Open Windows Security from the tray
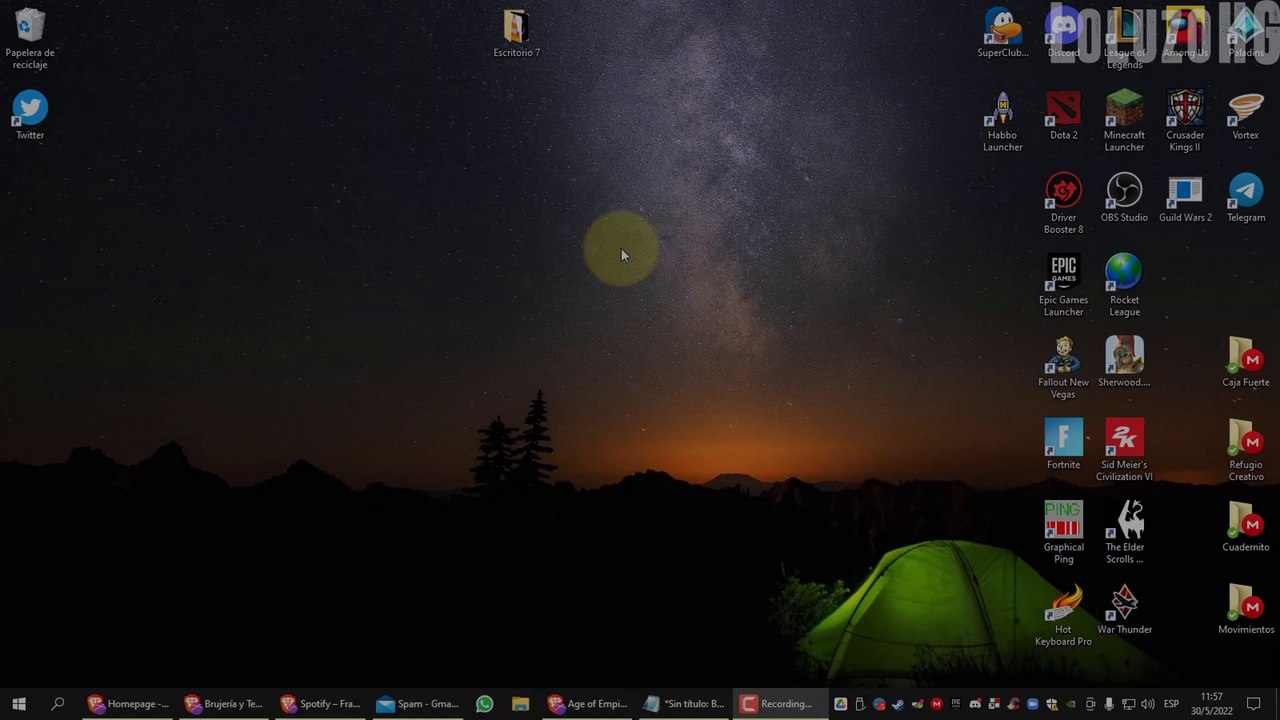This screenshot has height=720, width=1280. (x=1052, y=704)
